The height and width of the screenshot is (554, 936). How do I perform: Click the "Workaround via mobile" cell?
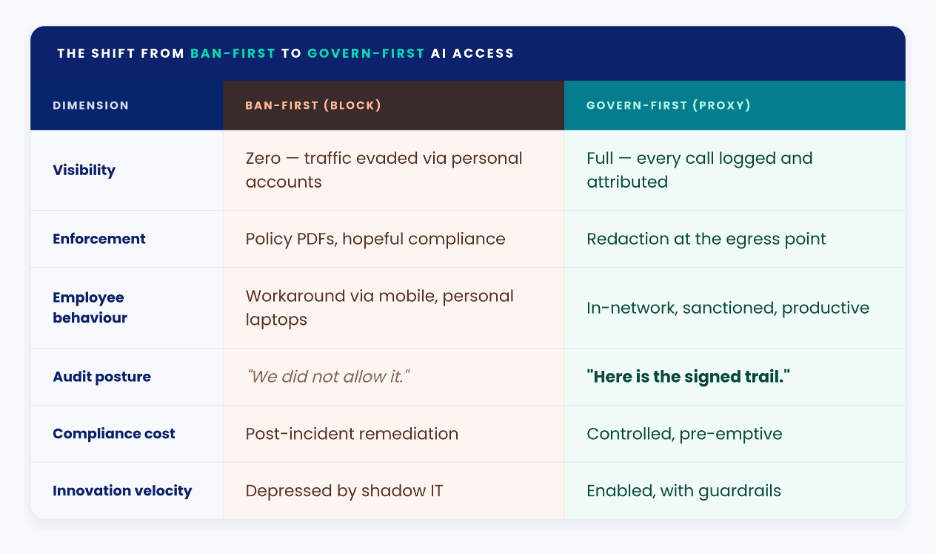(379, 308)
